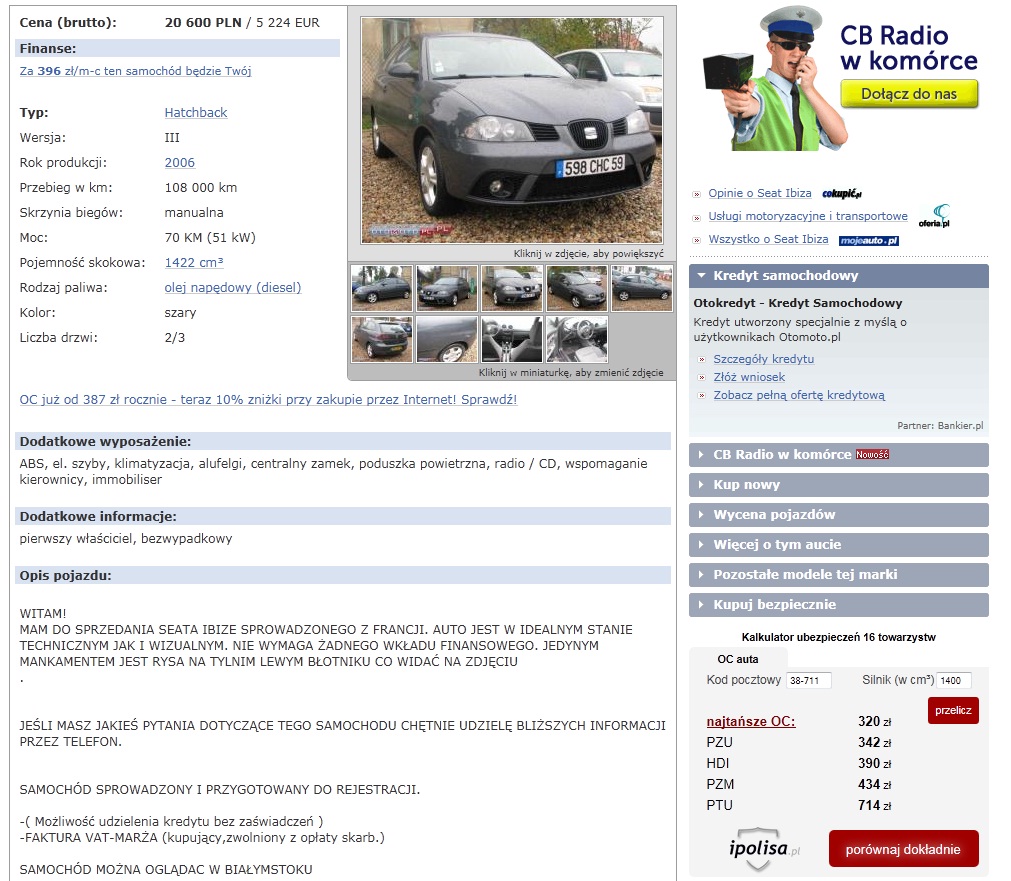Click the PZM insurance row
The height and width of the screenshot is (881, 1011).
tap(799, 785)
